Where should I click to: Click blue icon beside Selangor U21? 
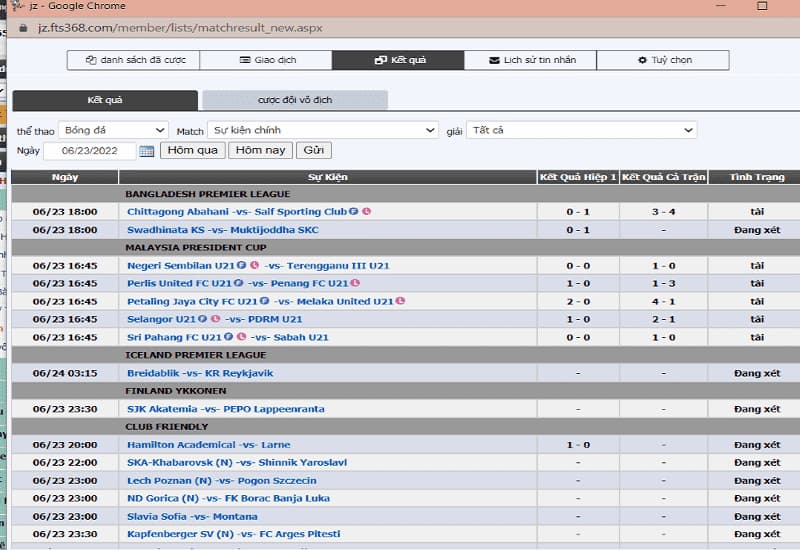pos(203,318)
